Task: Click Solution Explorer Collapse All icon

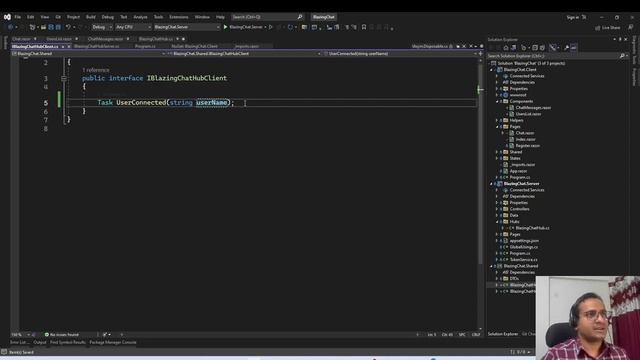Action: pos(535,48)
